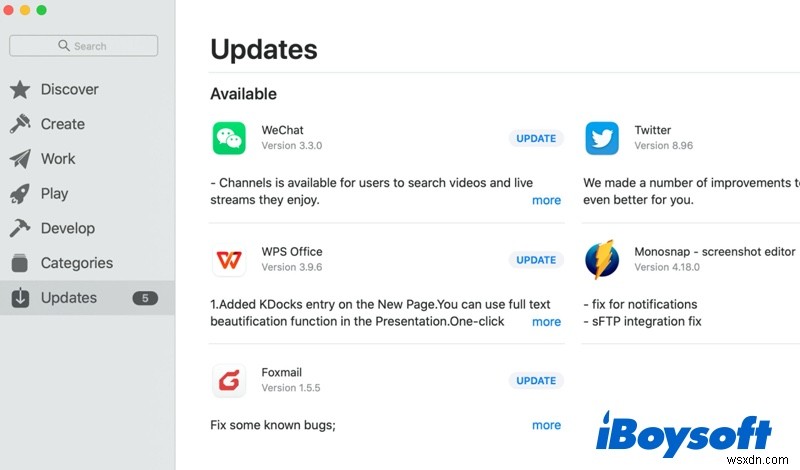Go to Discover via the star icon
800x470 pixels.
pos(20,89)
